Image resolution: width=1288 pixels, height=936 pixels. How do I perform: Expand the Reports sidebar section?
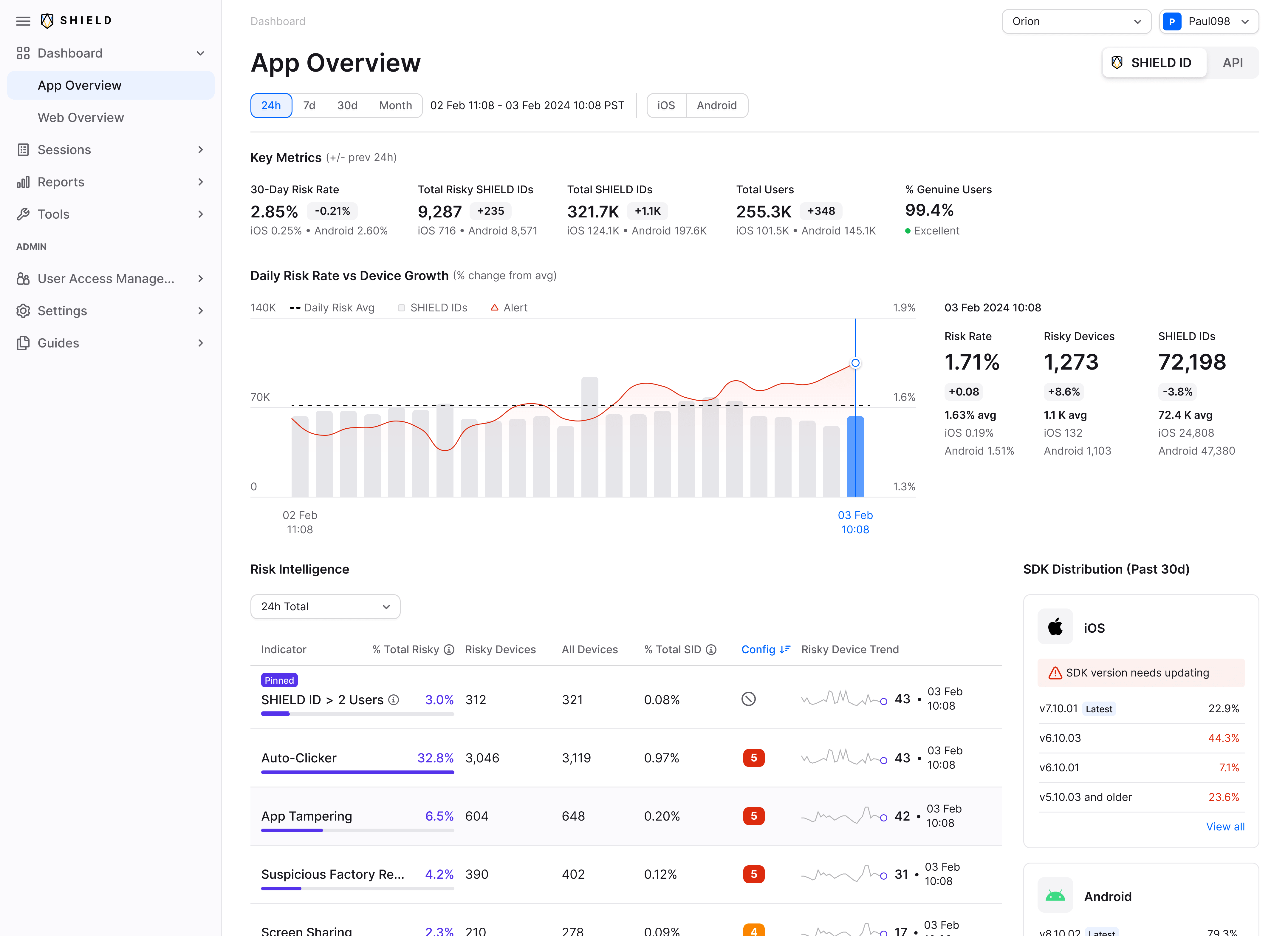tap(200, 183)
